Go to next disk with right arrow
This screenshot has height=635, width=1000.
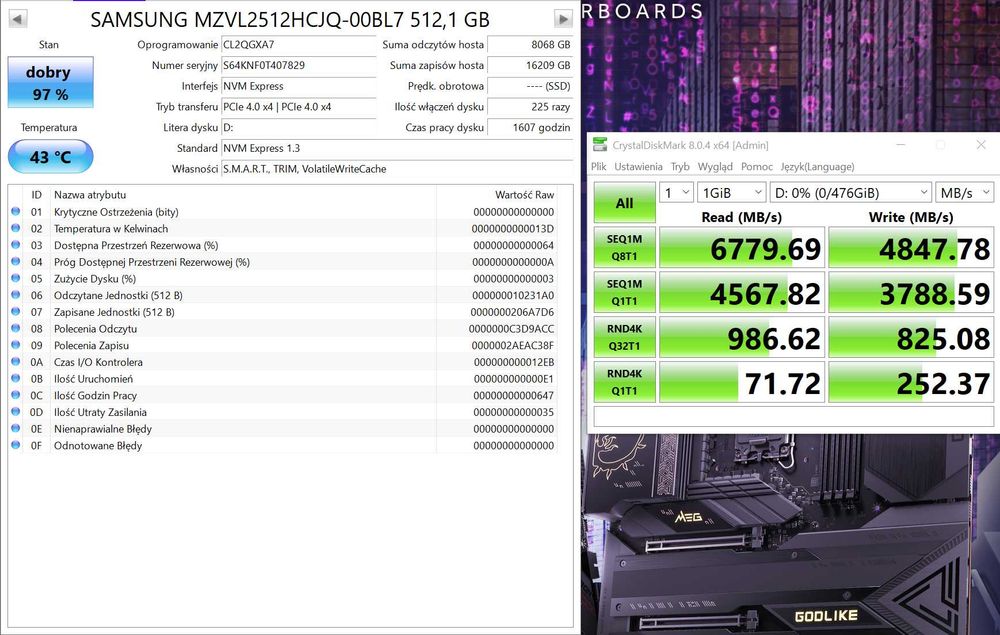point(562,19)
